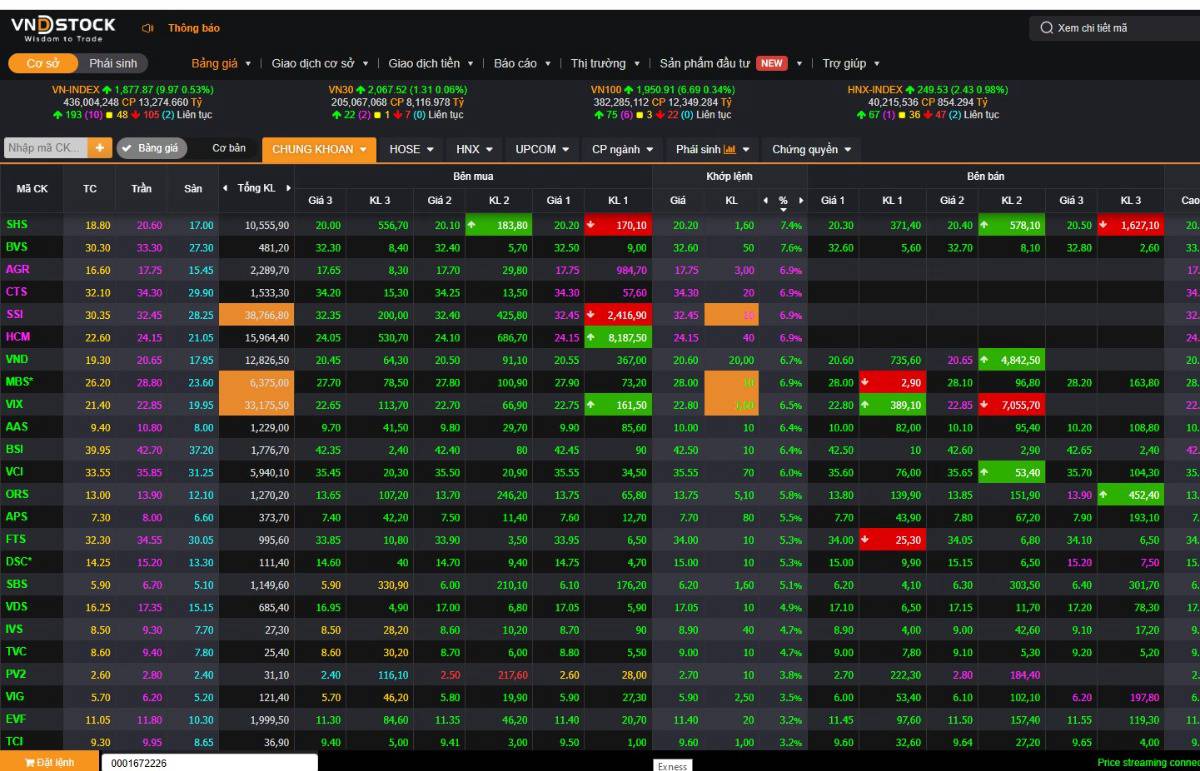The height and width of the screenshot is (771, 1200).
Task: Expand the Chứng quyền dropdown
Action: coord(811,149)
